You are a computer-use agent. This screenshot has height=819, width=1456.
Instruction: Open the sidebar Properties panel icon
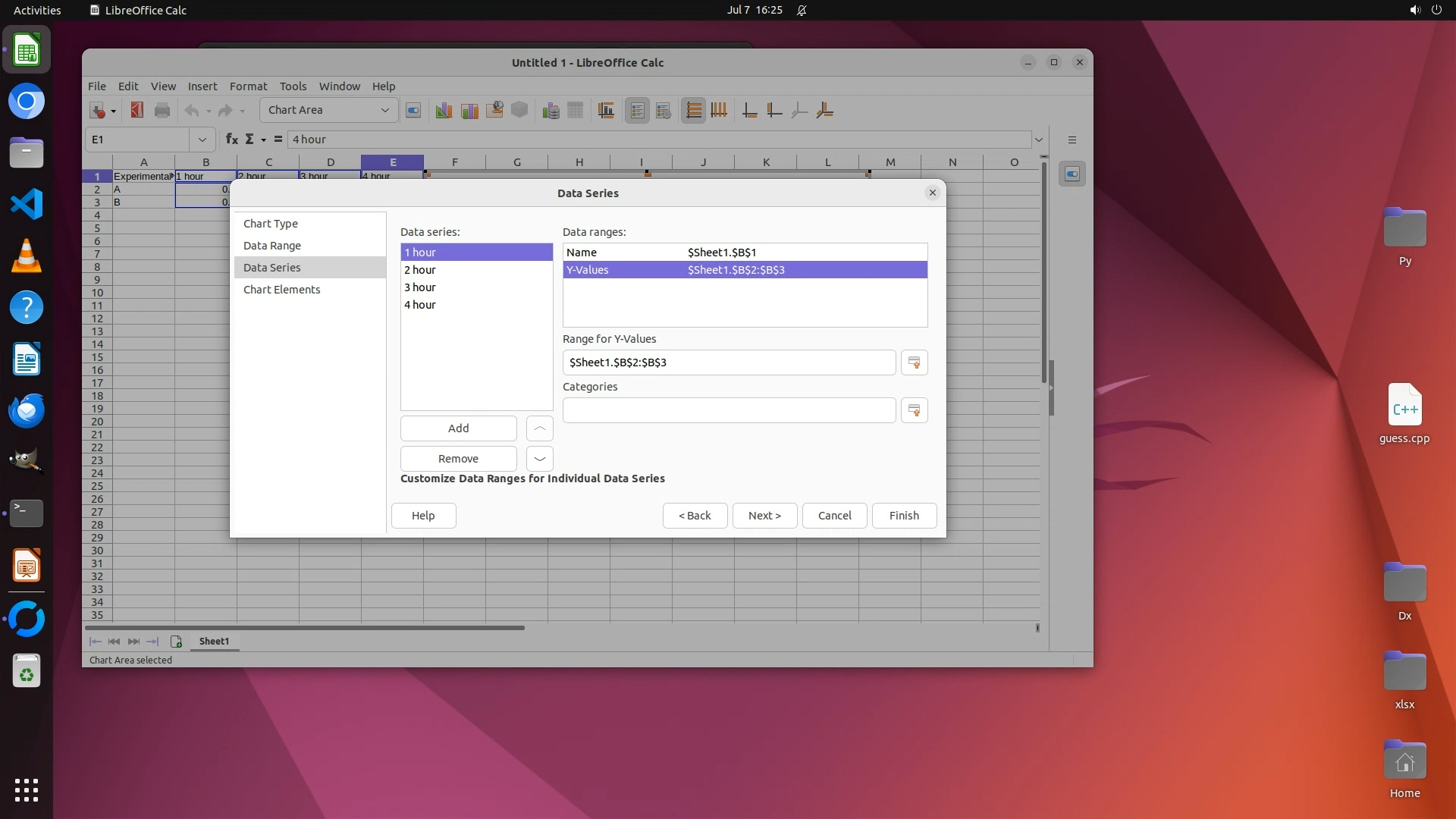tap(1072, 174)
